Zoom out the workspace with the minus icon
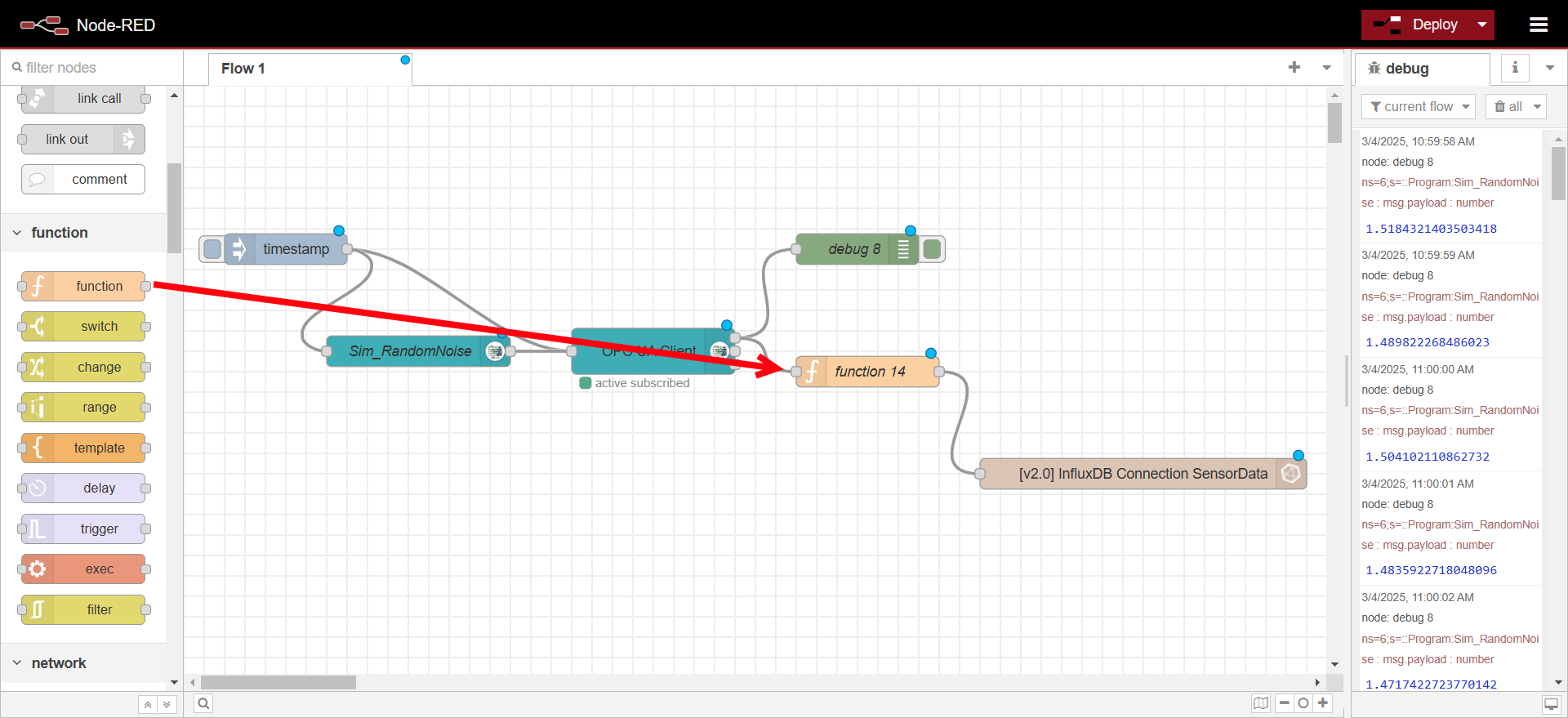The image size is (1568, 718). point(1285,703)
